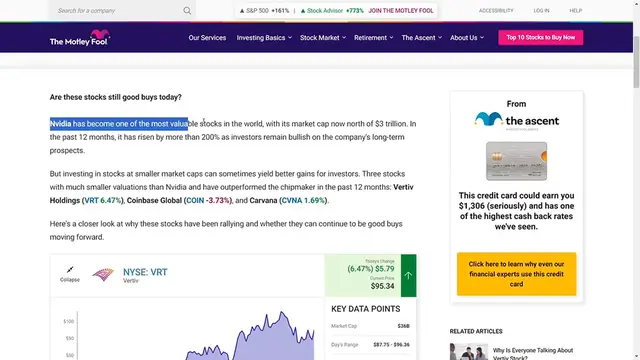Expand the About Us menu
640x360 pixels.
click(467, 38)
